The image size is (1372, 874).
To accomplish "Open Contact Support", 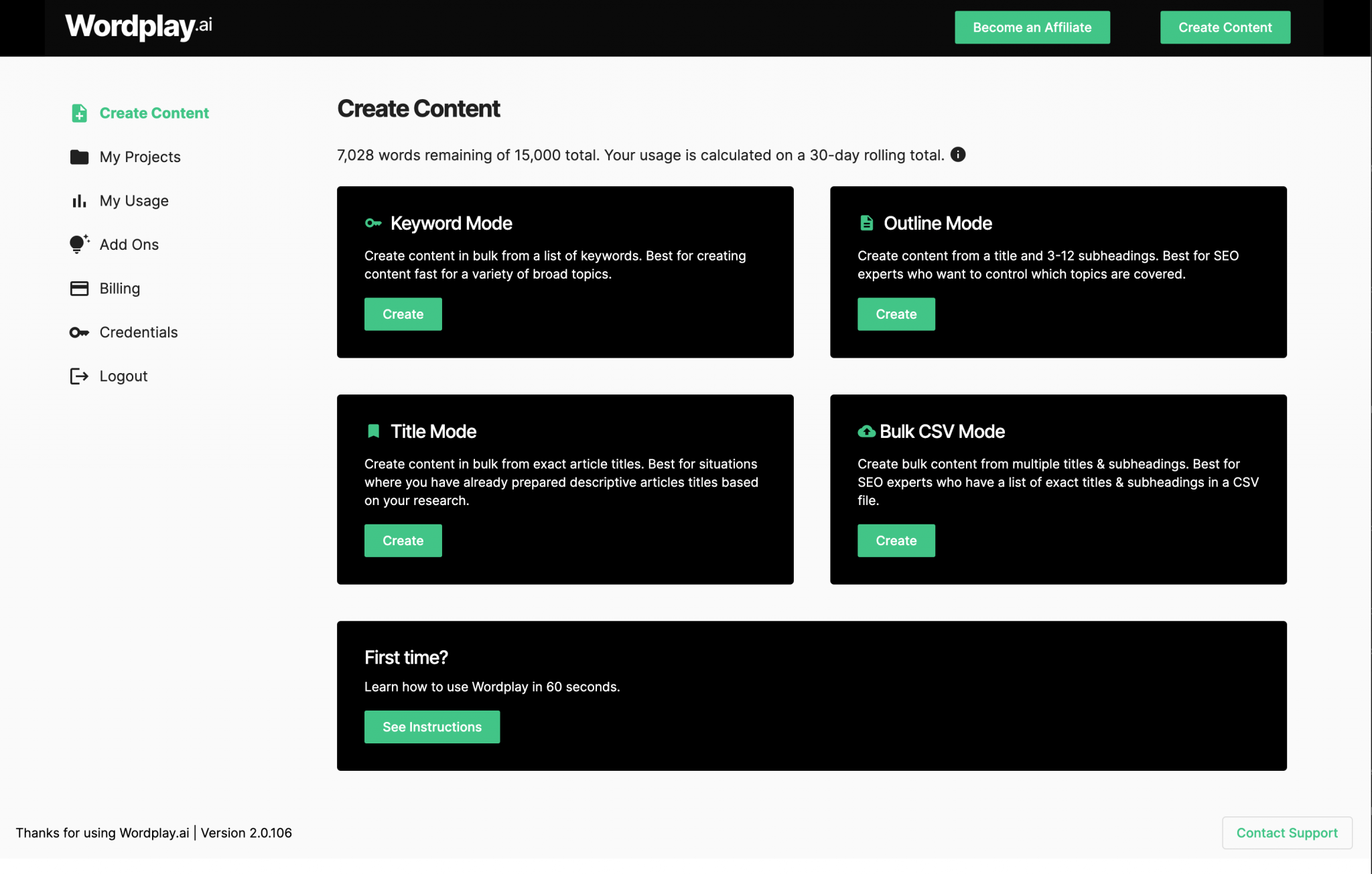I will click(x=1287, y=832).
